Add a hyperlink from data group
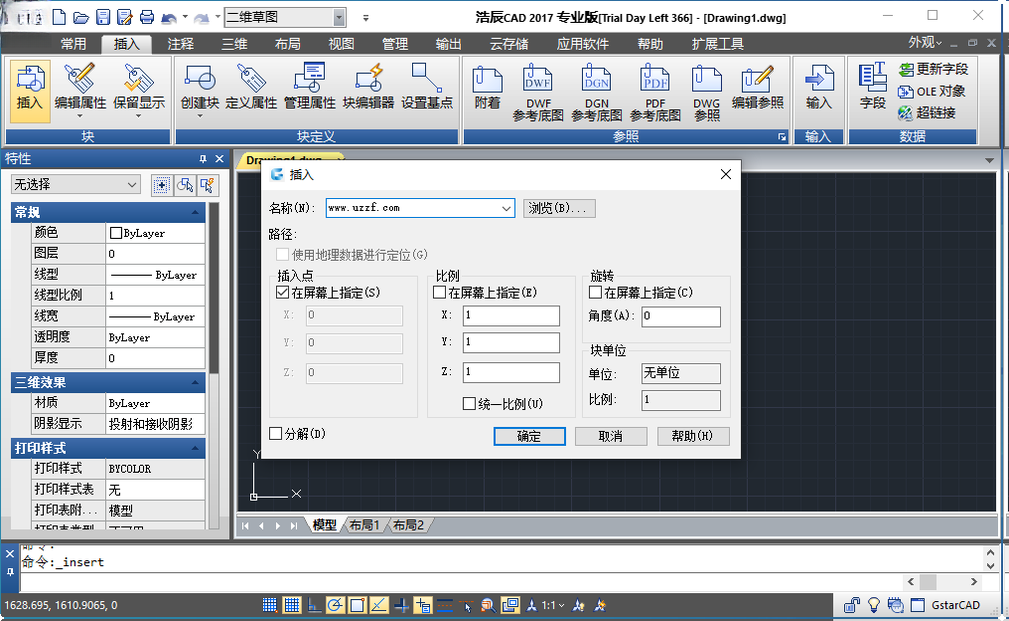The image size is (1009, 621). 927,113
